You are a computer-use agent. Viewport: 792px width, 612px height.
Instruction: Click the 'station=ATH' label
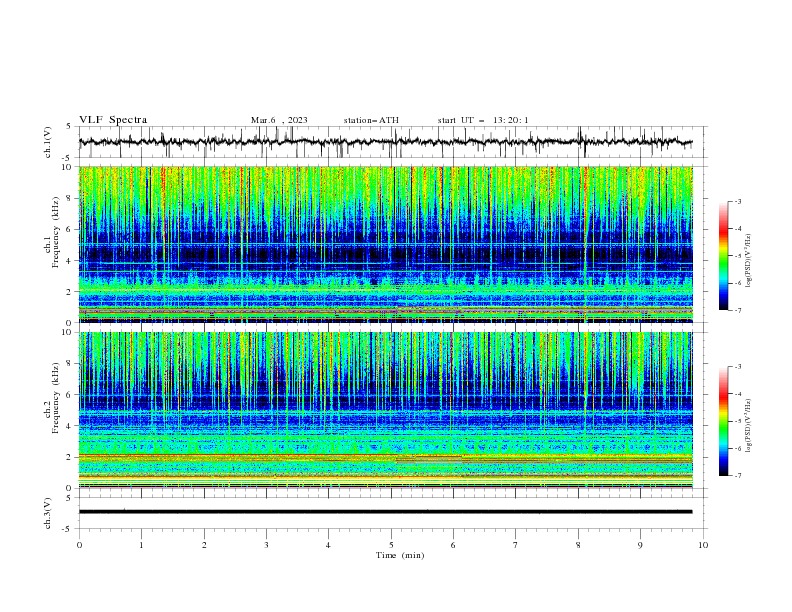pos(371,120)
